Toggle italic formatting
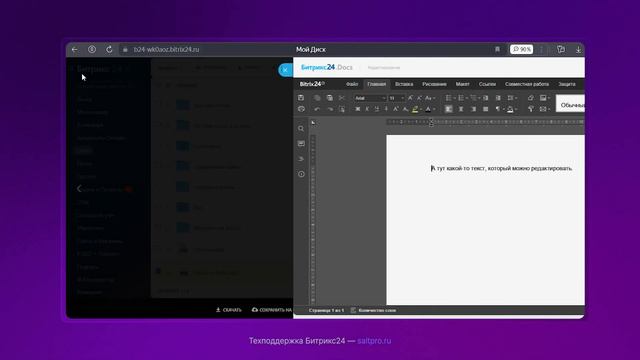This screenshot has height=360, width=640. pos(367,109)
